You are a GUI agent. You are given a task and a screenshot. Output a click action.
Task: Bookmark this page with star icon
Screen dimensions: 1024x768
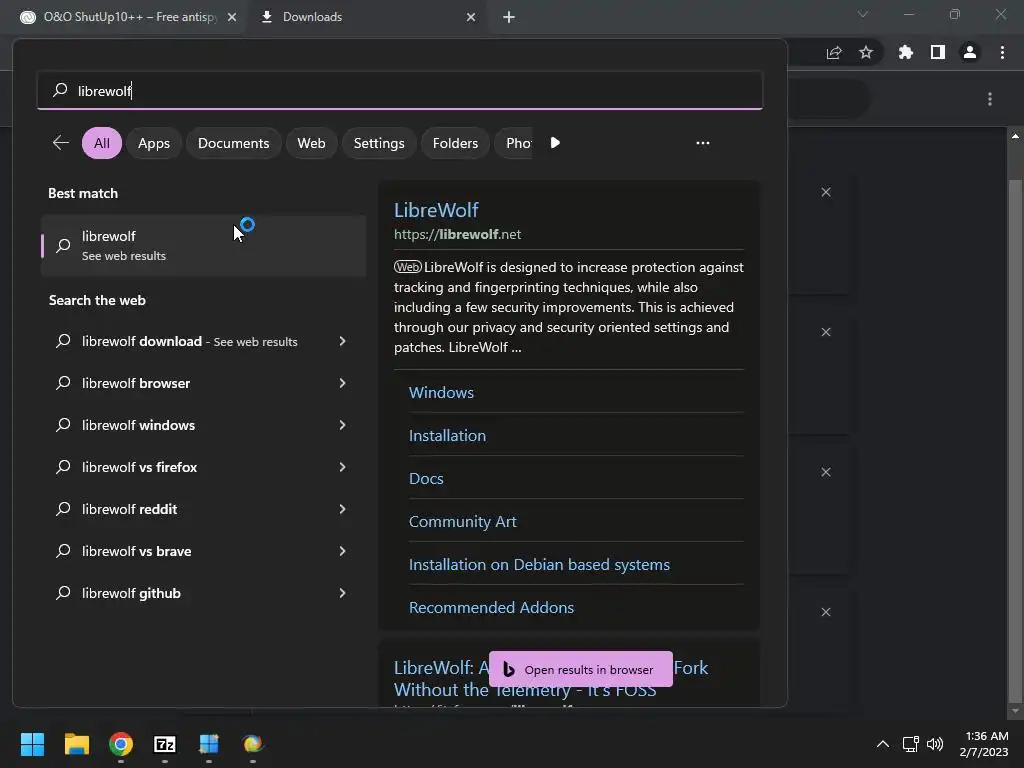click(x=866, y=52)
